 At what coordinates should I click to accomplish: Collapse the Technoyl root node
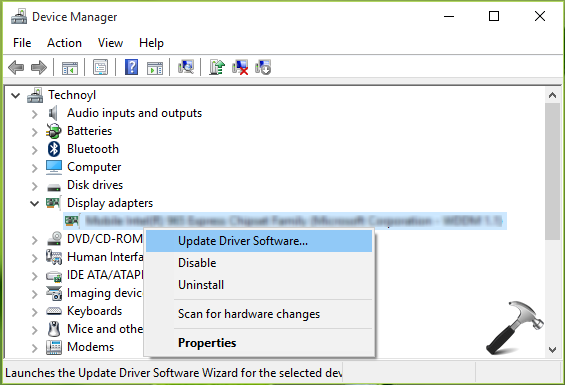point(15,96)
